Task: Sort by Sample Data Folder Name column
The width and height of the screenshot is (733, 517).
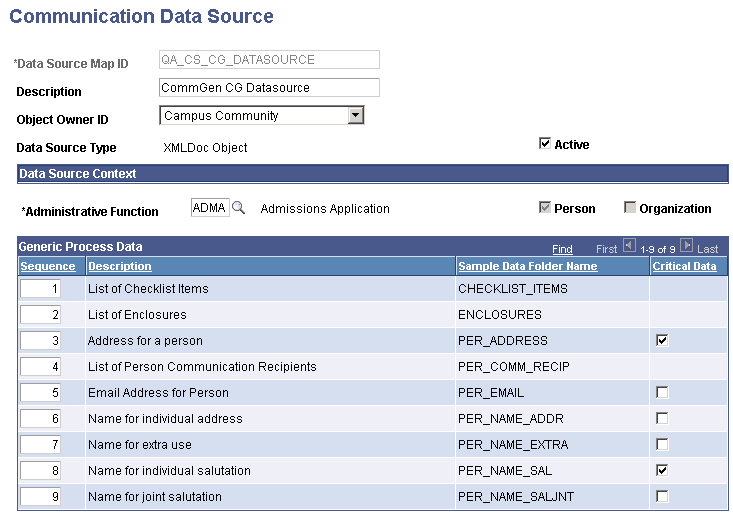Action: [x=527, y=266]
